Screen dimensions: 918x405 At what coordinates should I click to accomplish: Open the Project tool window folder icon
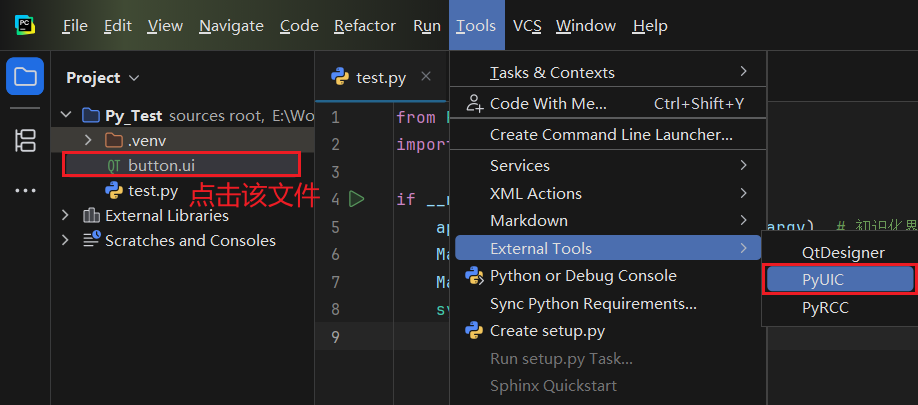[25, 76]
